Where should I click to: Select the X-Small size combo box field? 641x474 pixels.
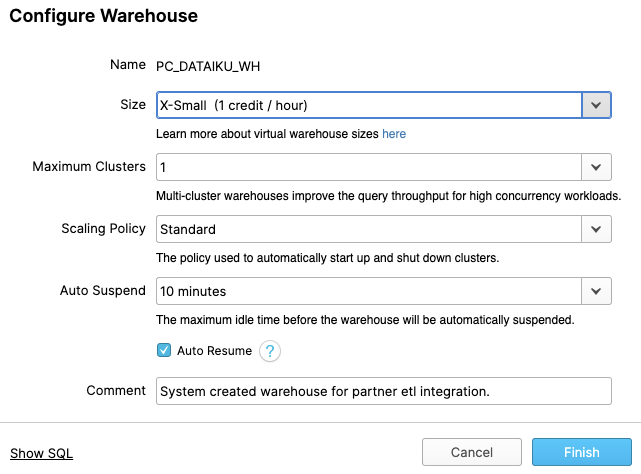click(x=368, y=105)
